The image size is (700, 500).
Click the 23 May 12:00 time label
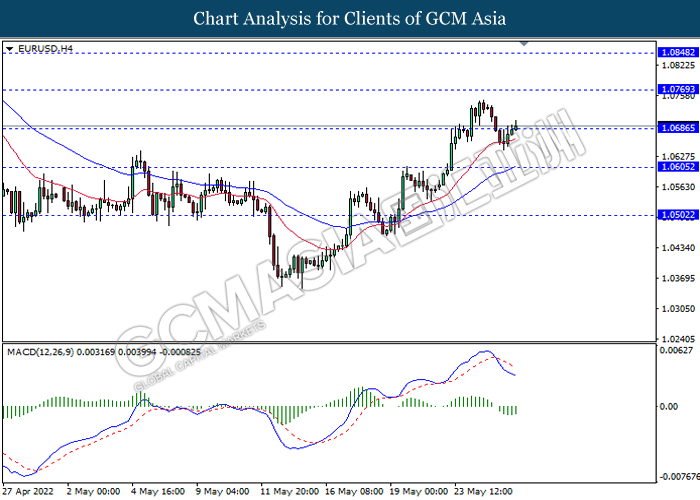[483, 492]
